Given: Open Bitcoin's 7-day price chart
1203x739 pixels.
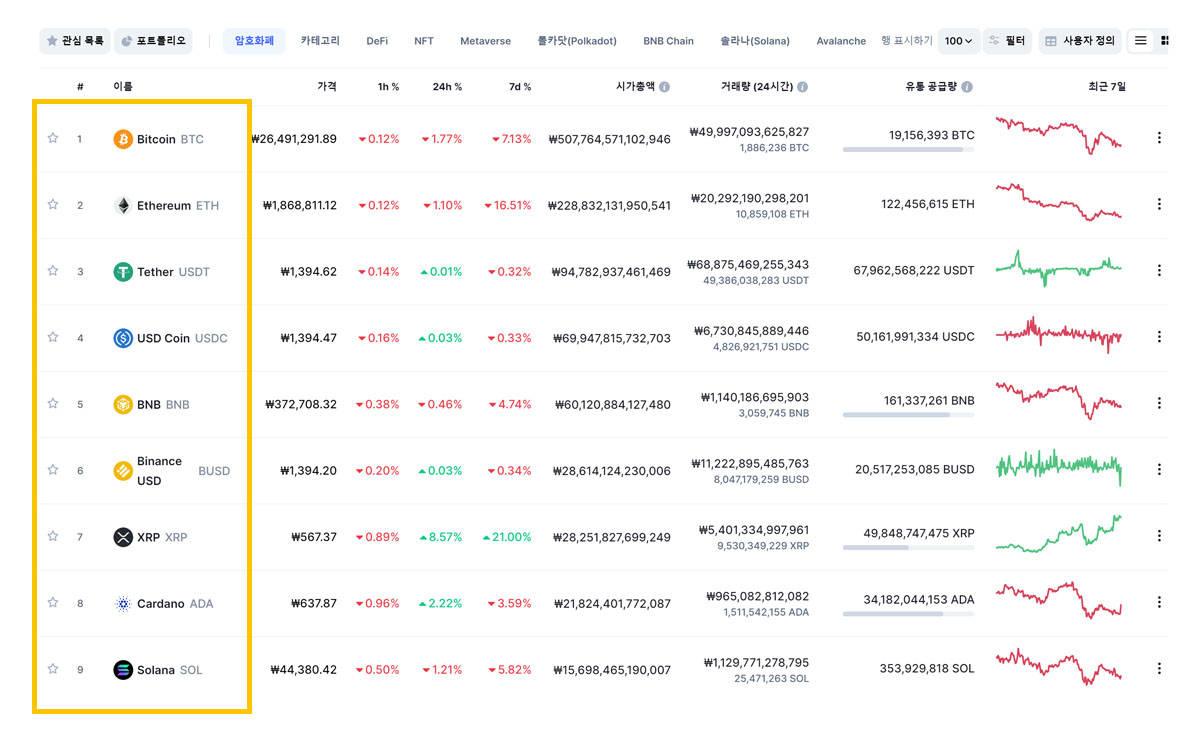Looking at the screenshot, I should point(1059,135).
